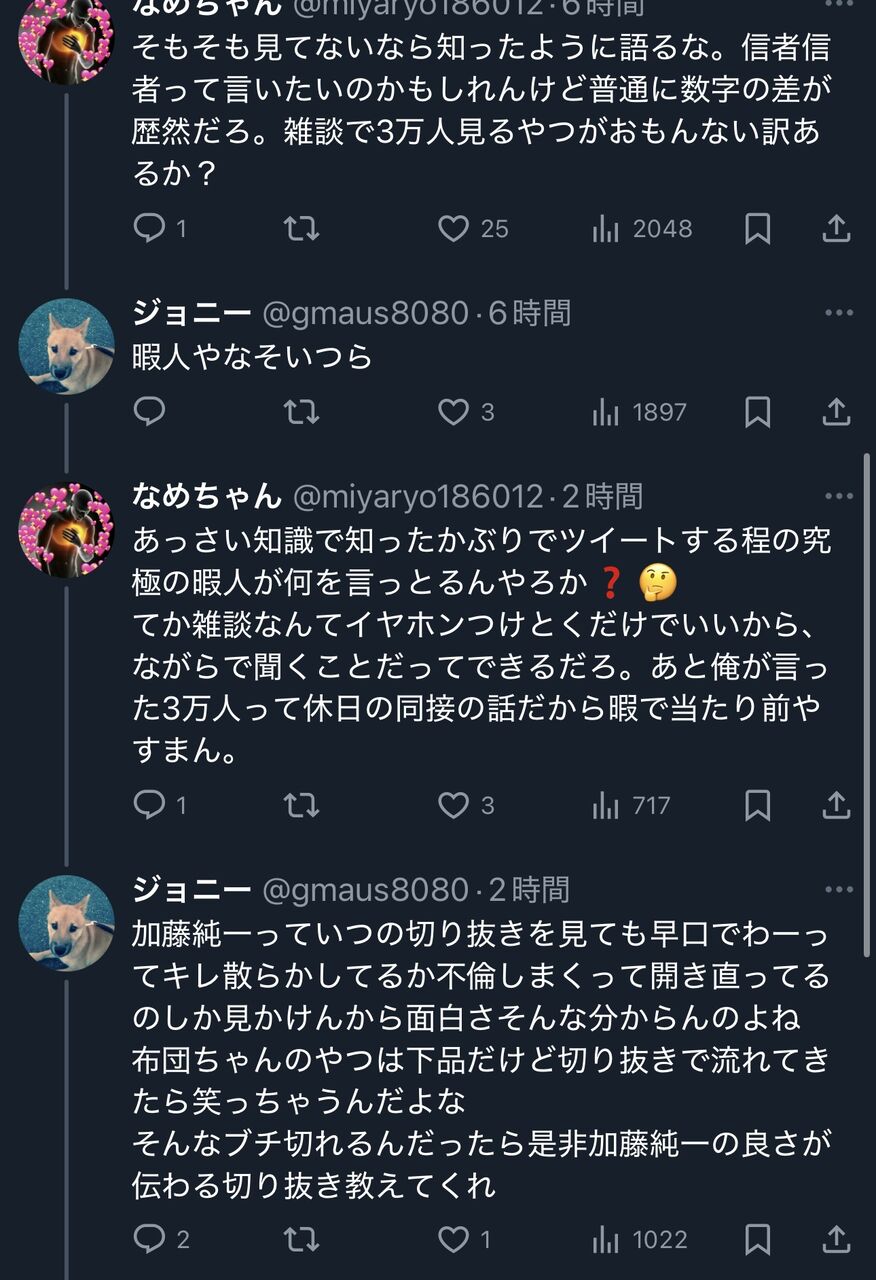Share the tweet with 717 views
This screenshot has height=1280, width=876.
click(x=836, y=804)
